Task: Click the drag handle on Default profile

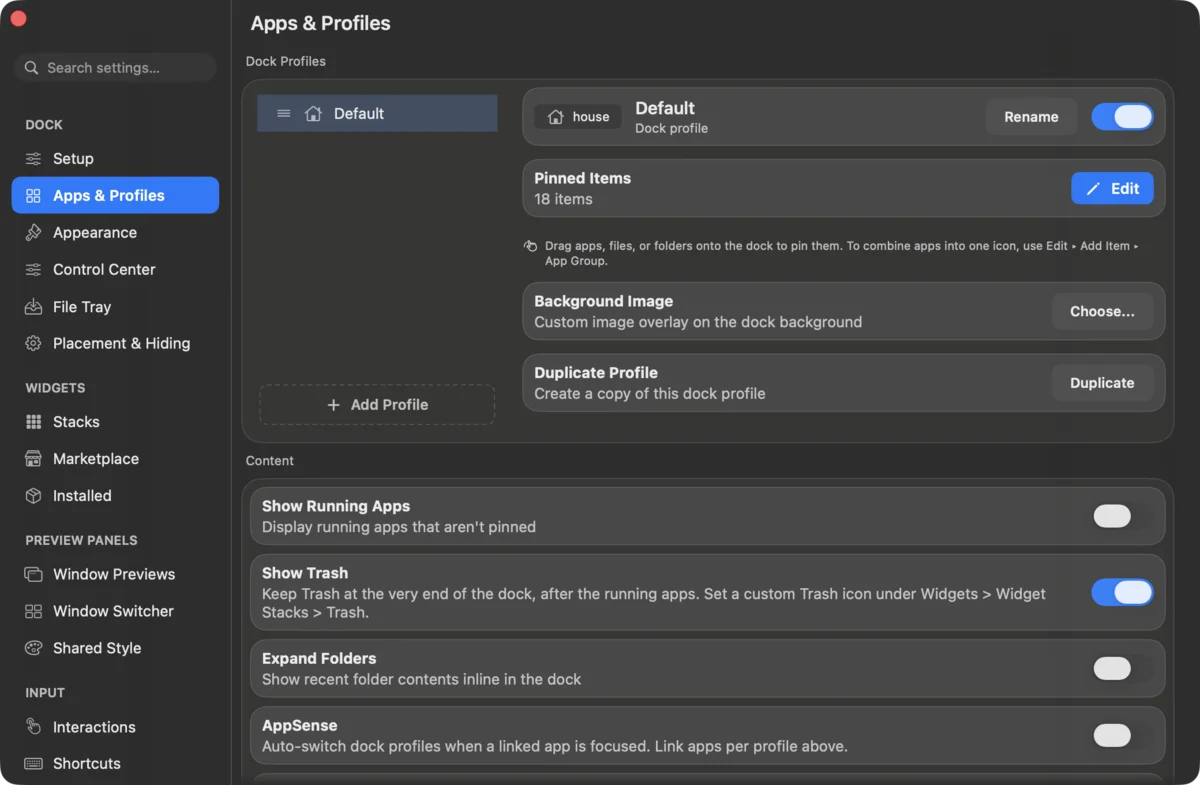Action: 284,114
